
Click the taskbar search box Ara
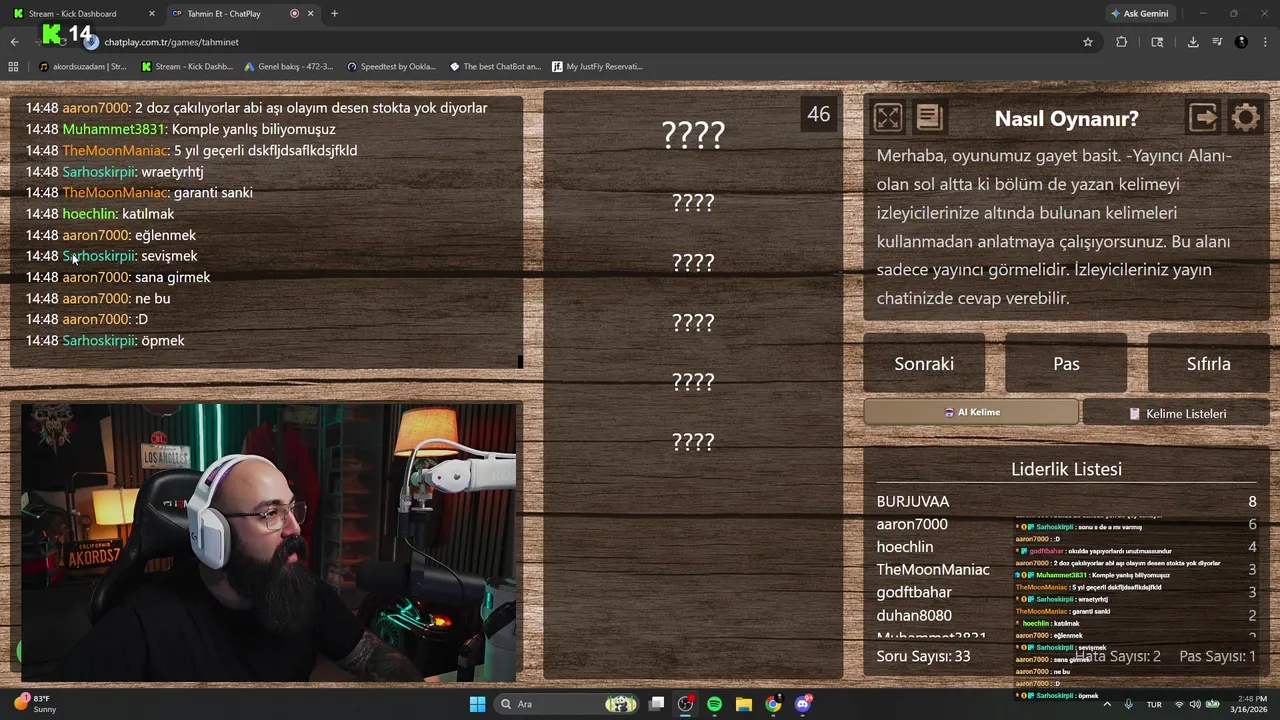(x=569, y=704)
